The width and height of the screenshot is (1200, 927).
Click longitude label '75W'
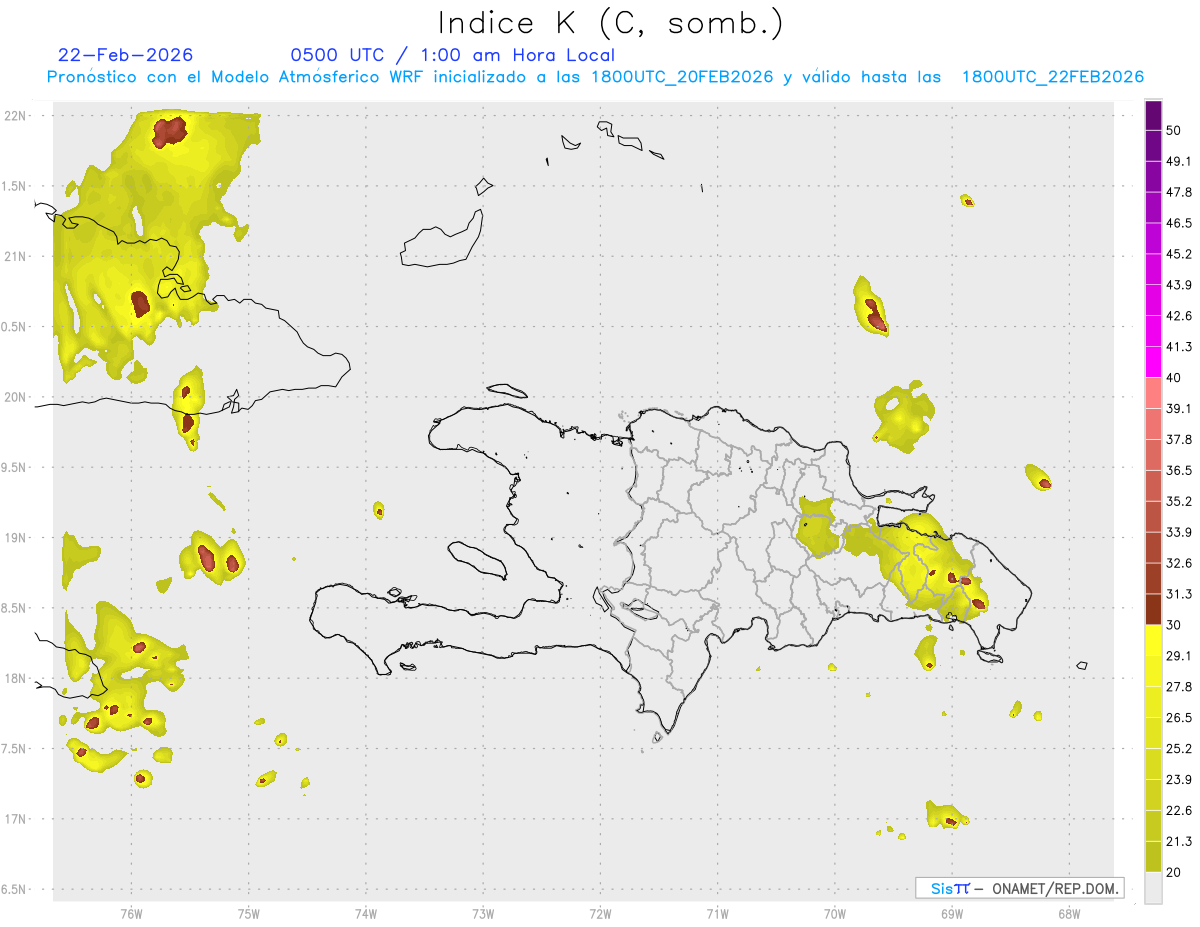tap(249, 914)
